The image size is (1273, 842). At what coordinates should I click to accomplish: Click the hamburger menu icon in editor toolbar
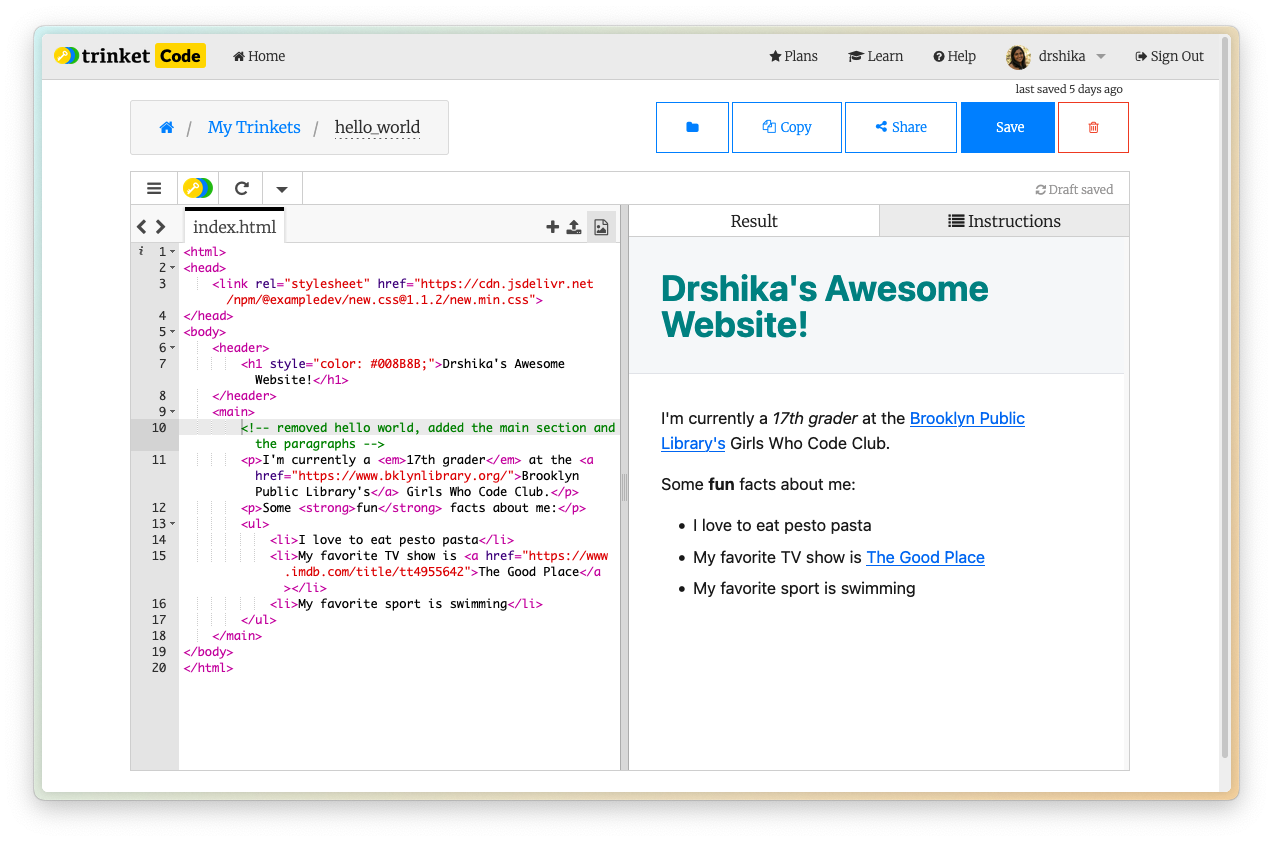point(154,188)
